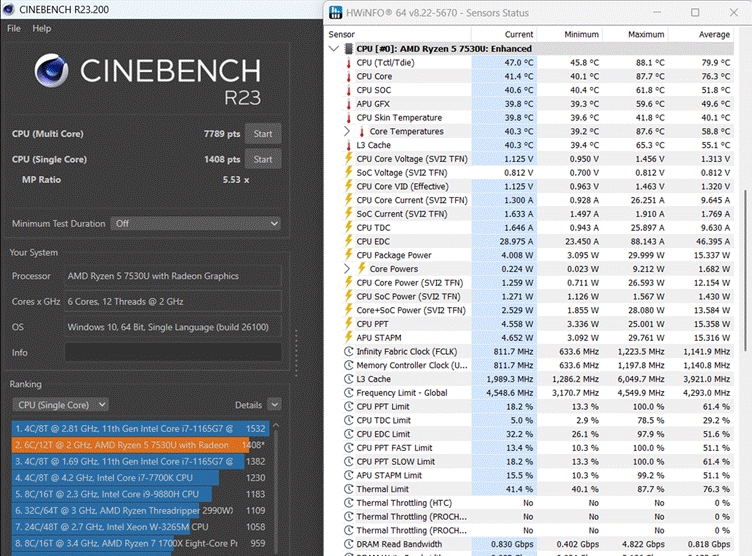752x556 pixels.
Task: Click the CPU chip icon beside AMD Ryzen 5 7530U
Action: click(x=349, y=48)
